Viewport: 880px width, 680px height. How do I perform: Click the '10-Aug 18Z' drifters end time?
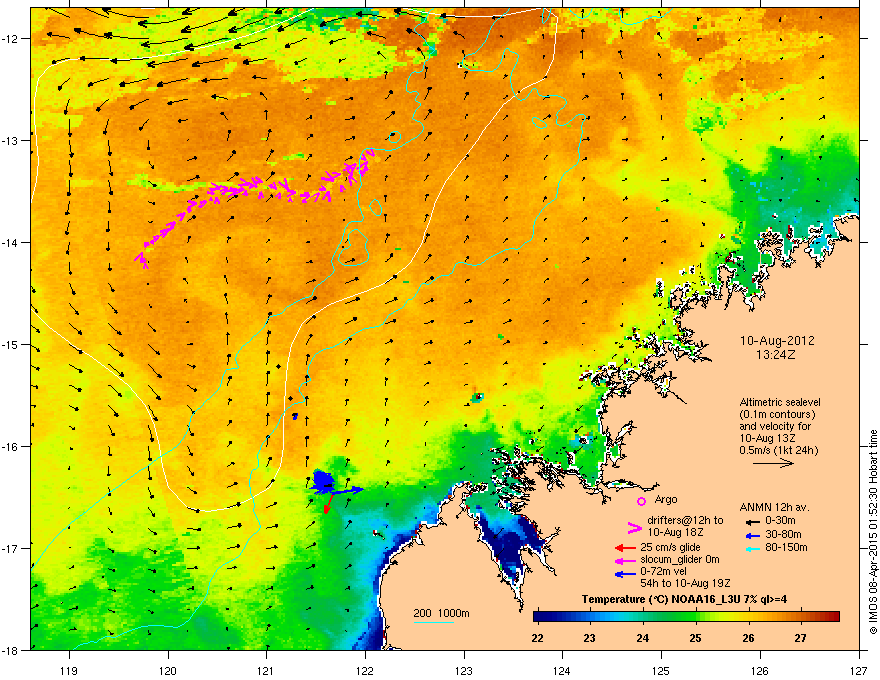[675, 532]
